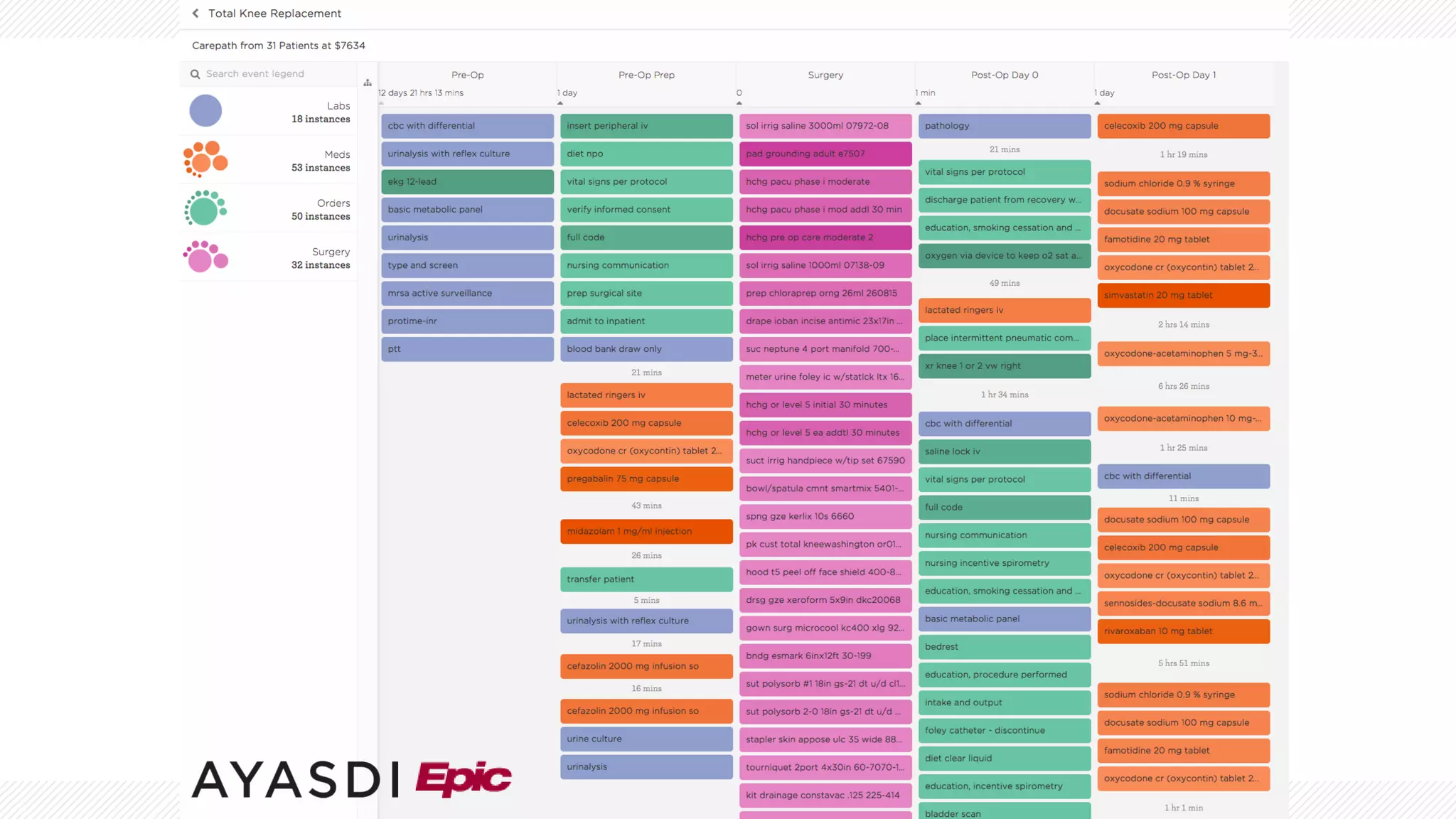Viewport: 1456px width, 819px height.
Task: Select the Pre-Op column header
Action: pos(467,75)
